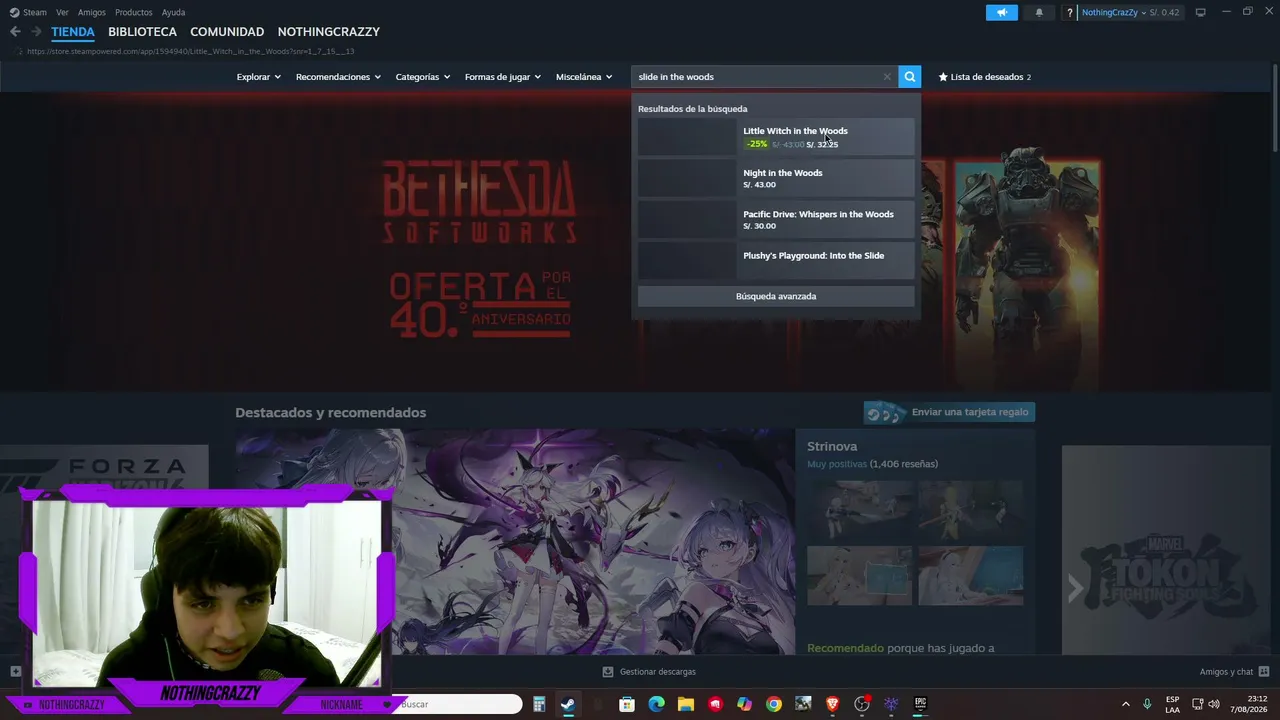Click the microphone tray icon
The width and height of the screenshot is (1280, 720).
(x=1147, y=704)
